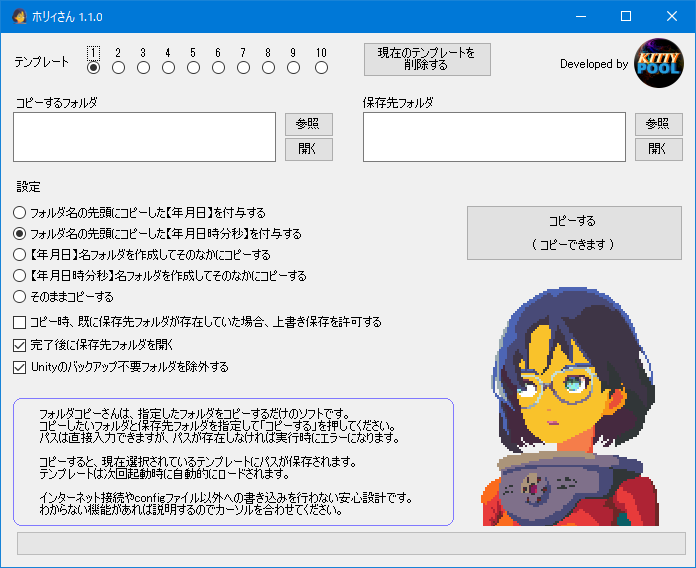Minimize the ホリィさん window
This screenshot has height=568, width=696.
(x=581, y=16)
